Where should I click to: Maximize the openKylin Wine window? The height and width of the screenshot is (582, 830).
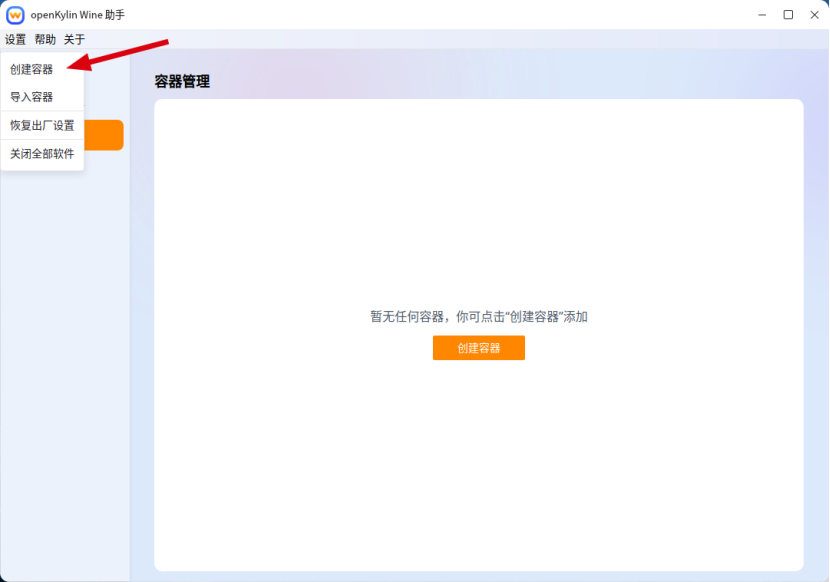pos(788,15)
